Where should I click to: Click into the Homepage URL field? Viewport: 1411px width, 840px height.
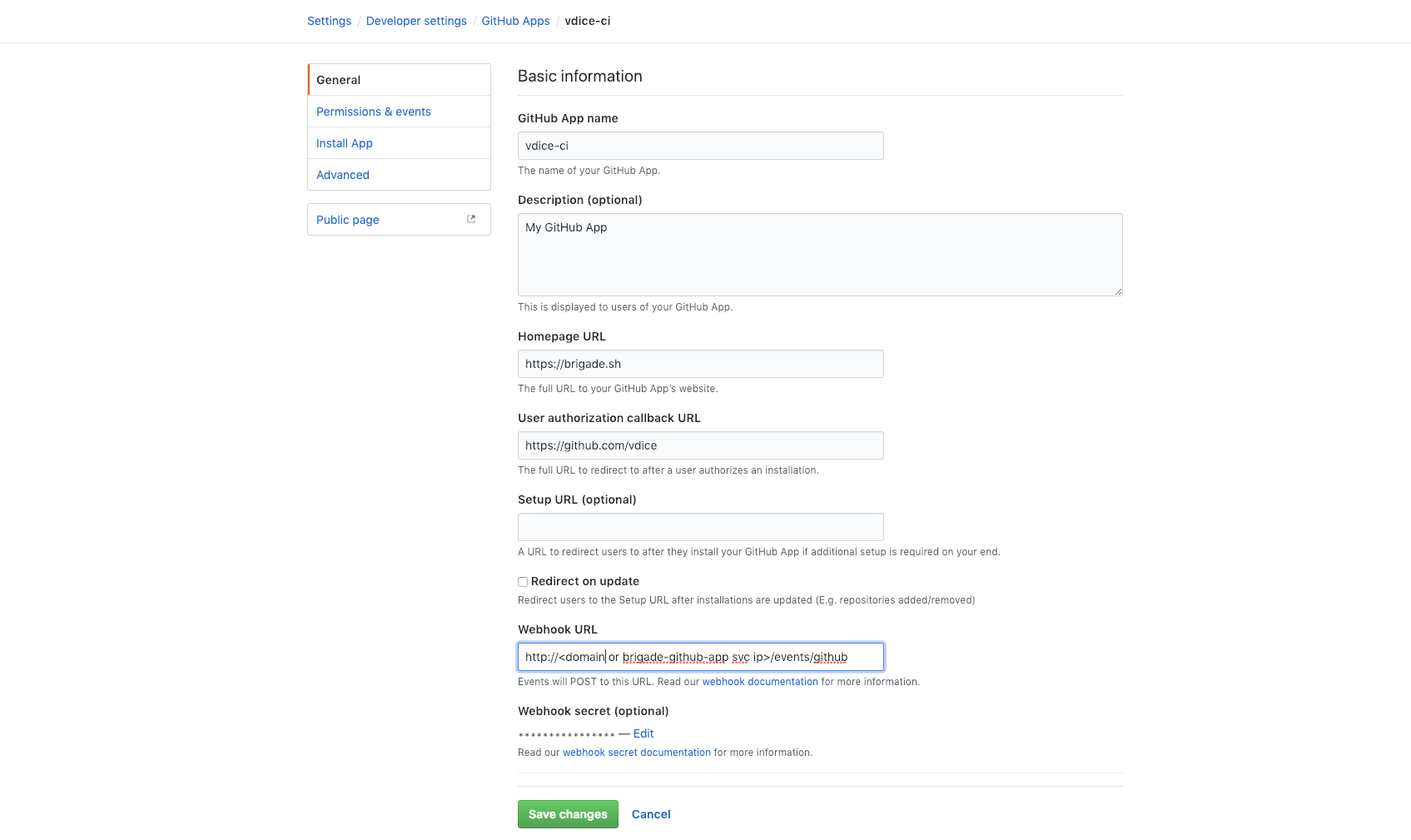coord(700,364)
